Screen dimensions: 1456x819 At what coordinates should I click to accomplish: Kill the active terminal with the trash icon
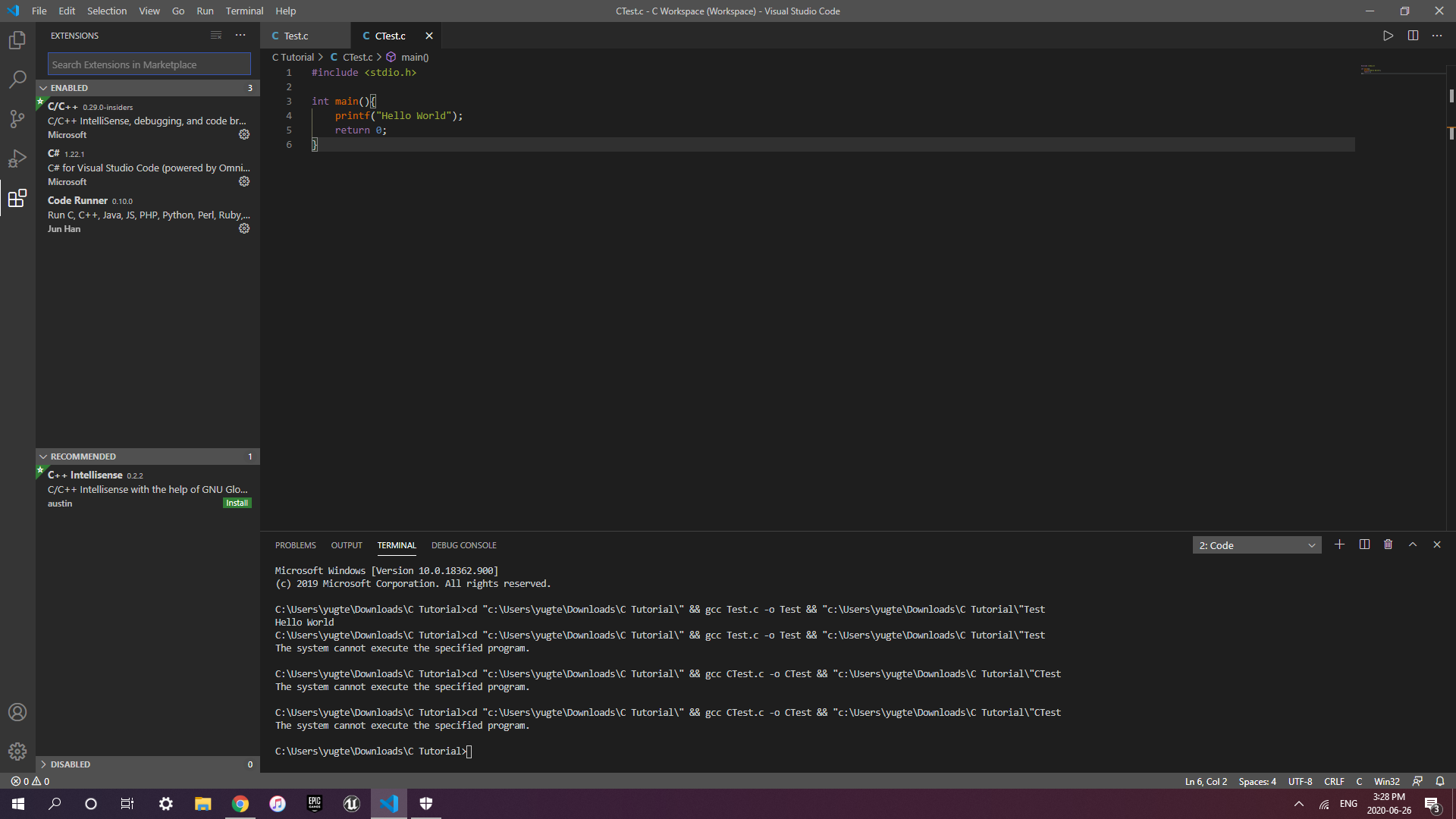[x=1388, y=544]
